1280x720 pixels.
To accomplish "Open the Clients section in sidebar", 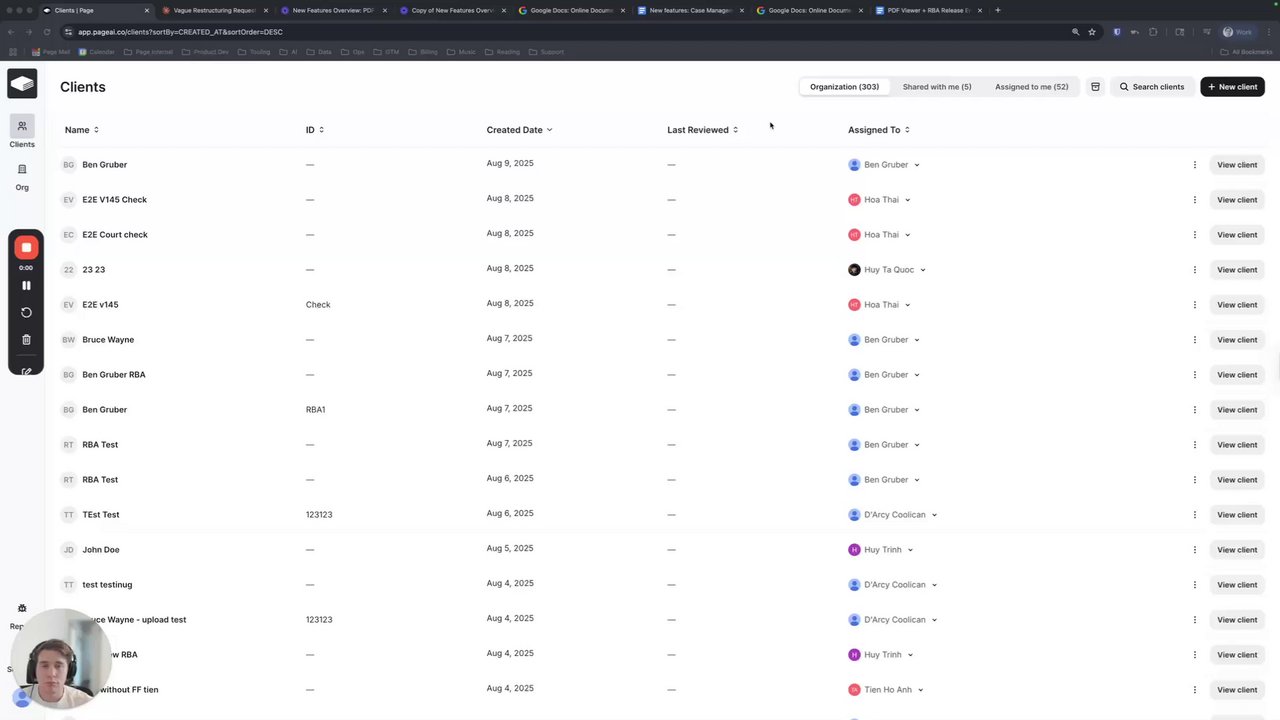I will (22, 132).
